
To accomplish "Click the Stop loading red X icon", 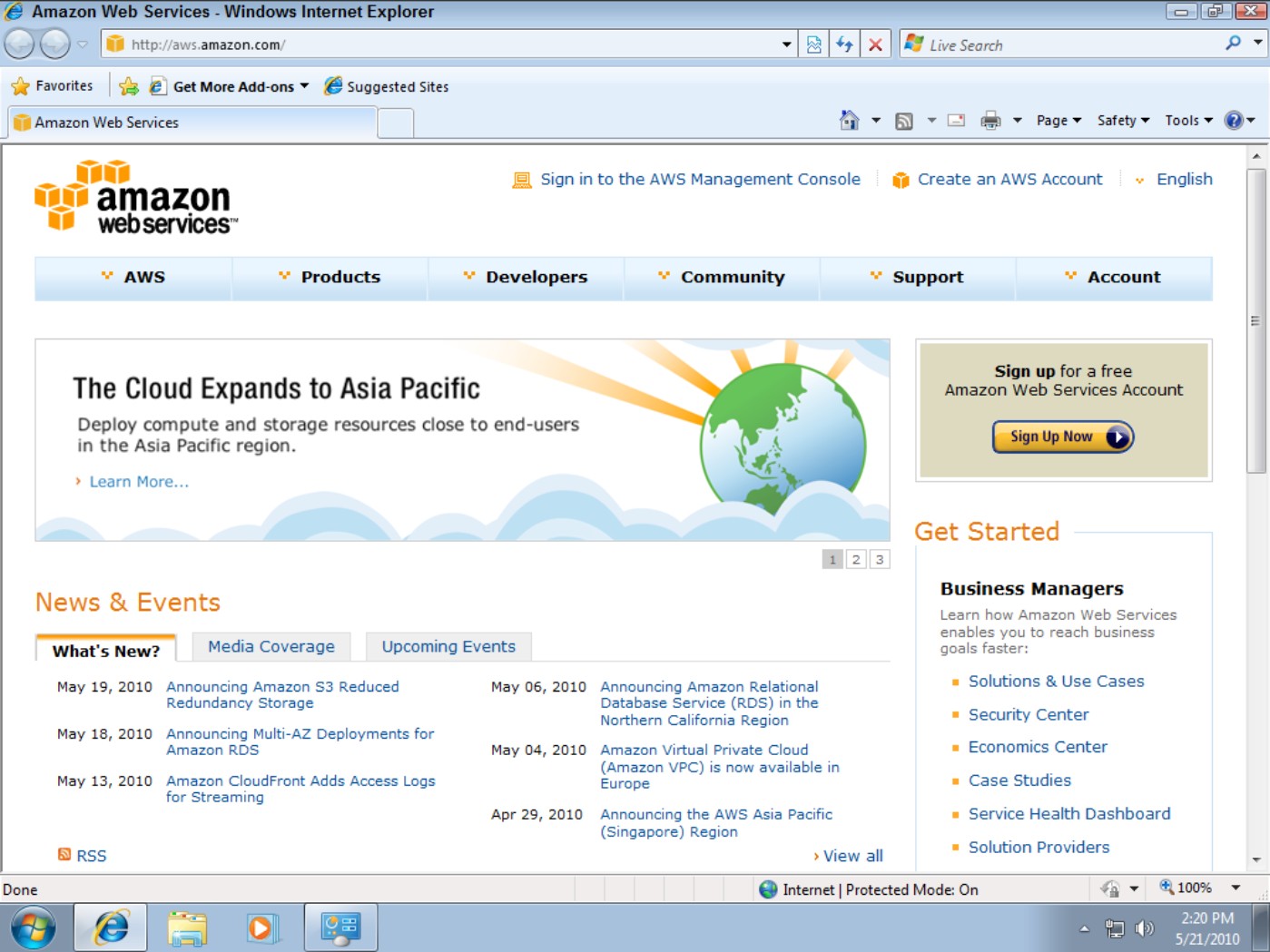I will (x=875, y=44).
